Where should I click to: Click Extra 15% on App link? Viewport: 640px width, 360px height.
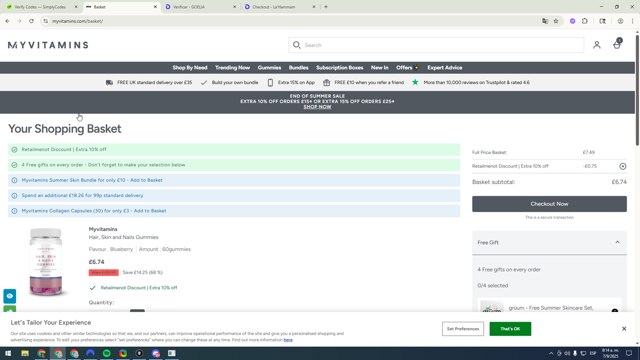pyautogui.click(x=296, y=82)
